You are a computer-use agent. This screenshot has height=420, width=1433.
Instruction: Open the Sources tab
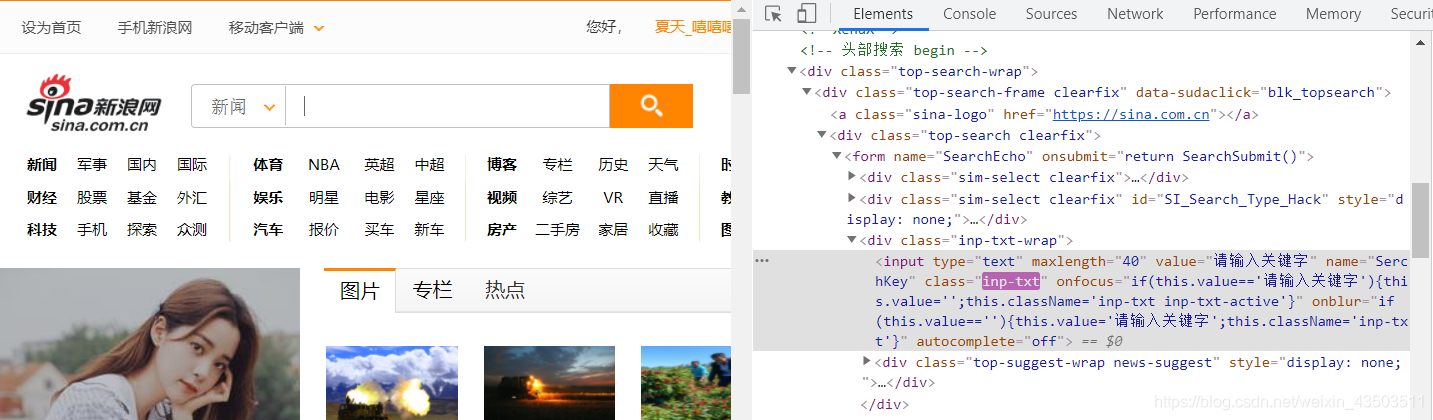tap(1051, 14)
